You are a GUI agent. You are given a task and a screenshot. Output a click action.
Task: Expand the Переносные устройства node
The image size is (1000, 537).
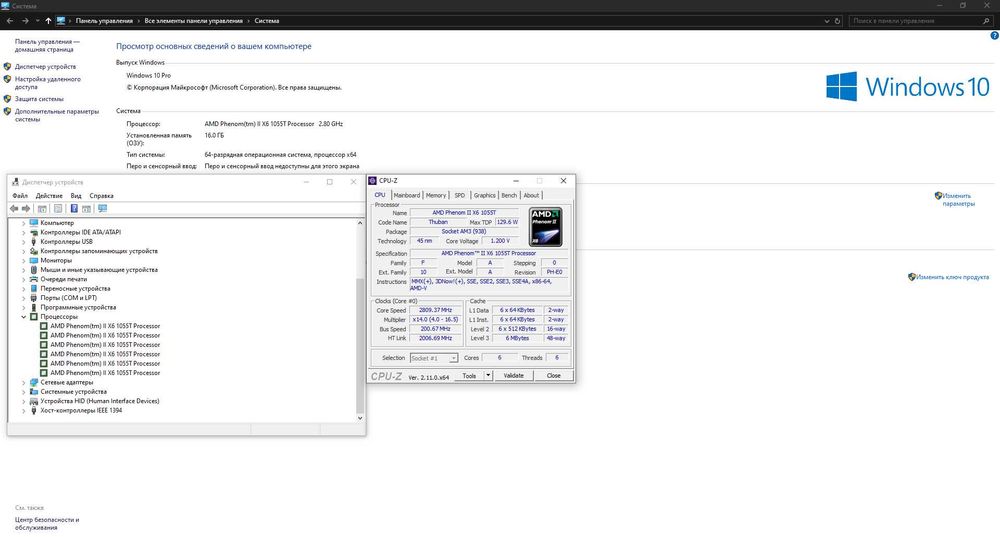point(24,288)
